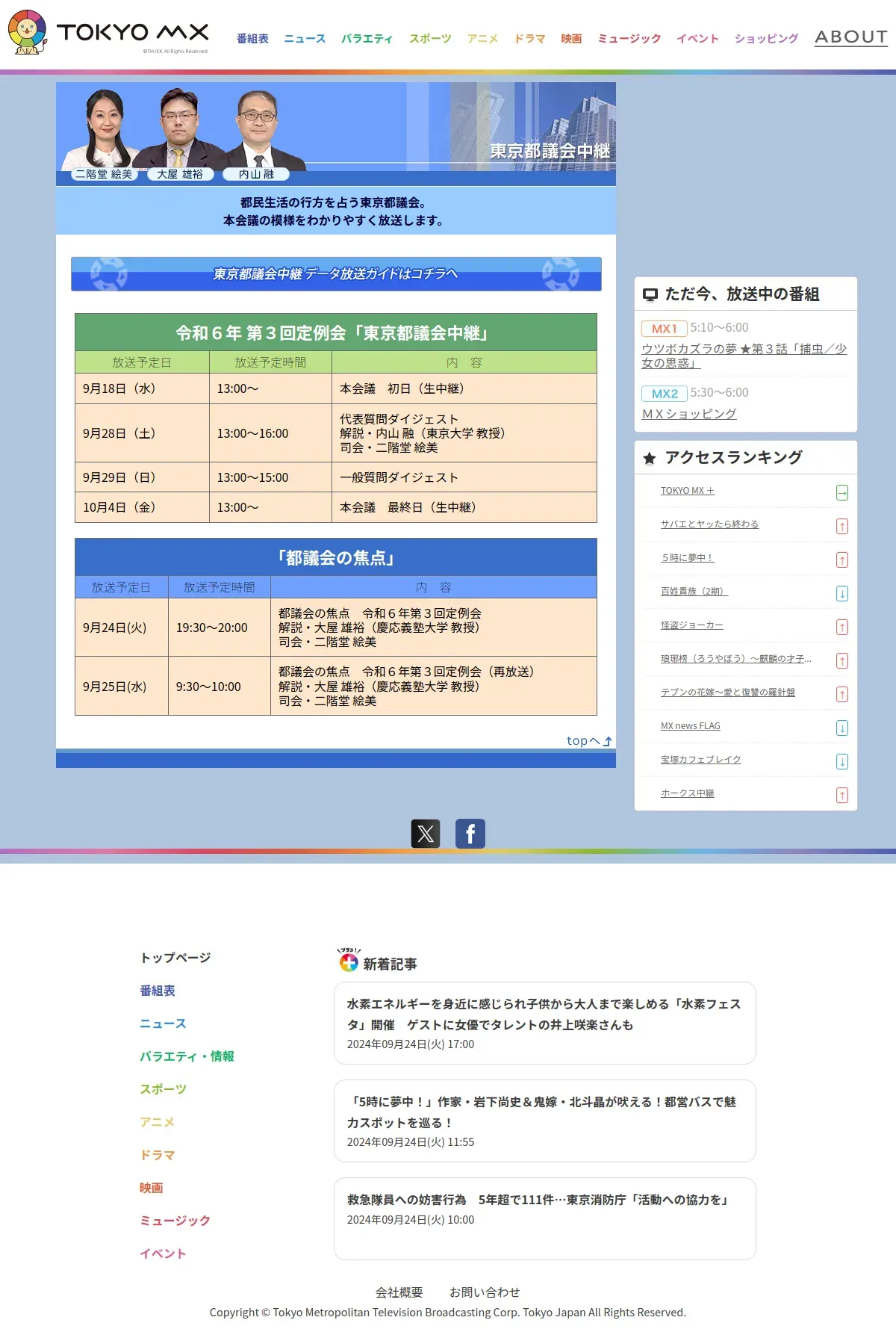
Task: Click the down arrow icon beside 百姓貴族(2期)
Action: click(842, 593)
